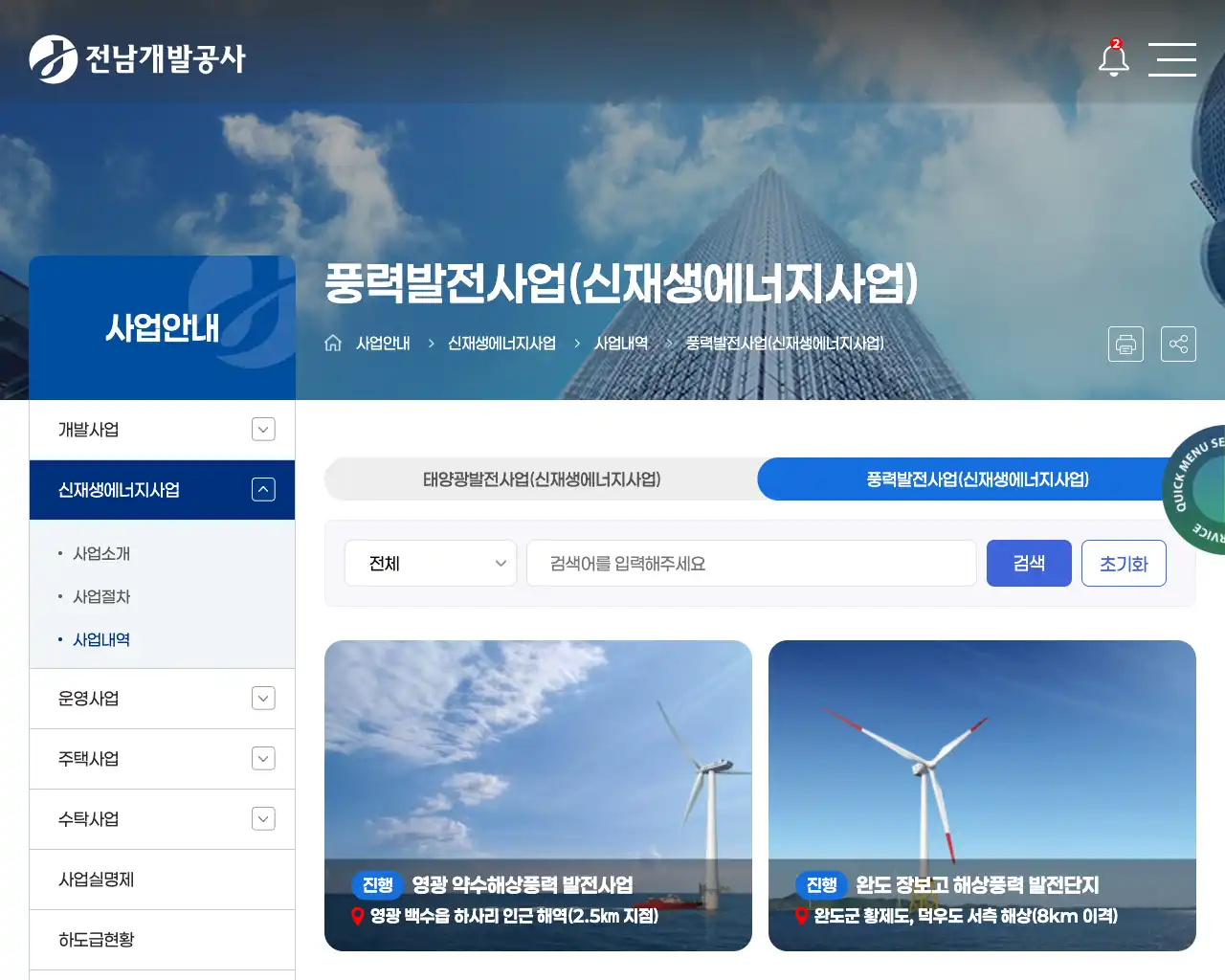Print the page using printer icon

(x=1126, y=344)
